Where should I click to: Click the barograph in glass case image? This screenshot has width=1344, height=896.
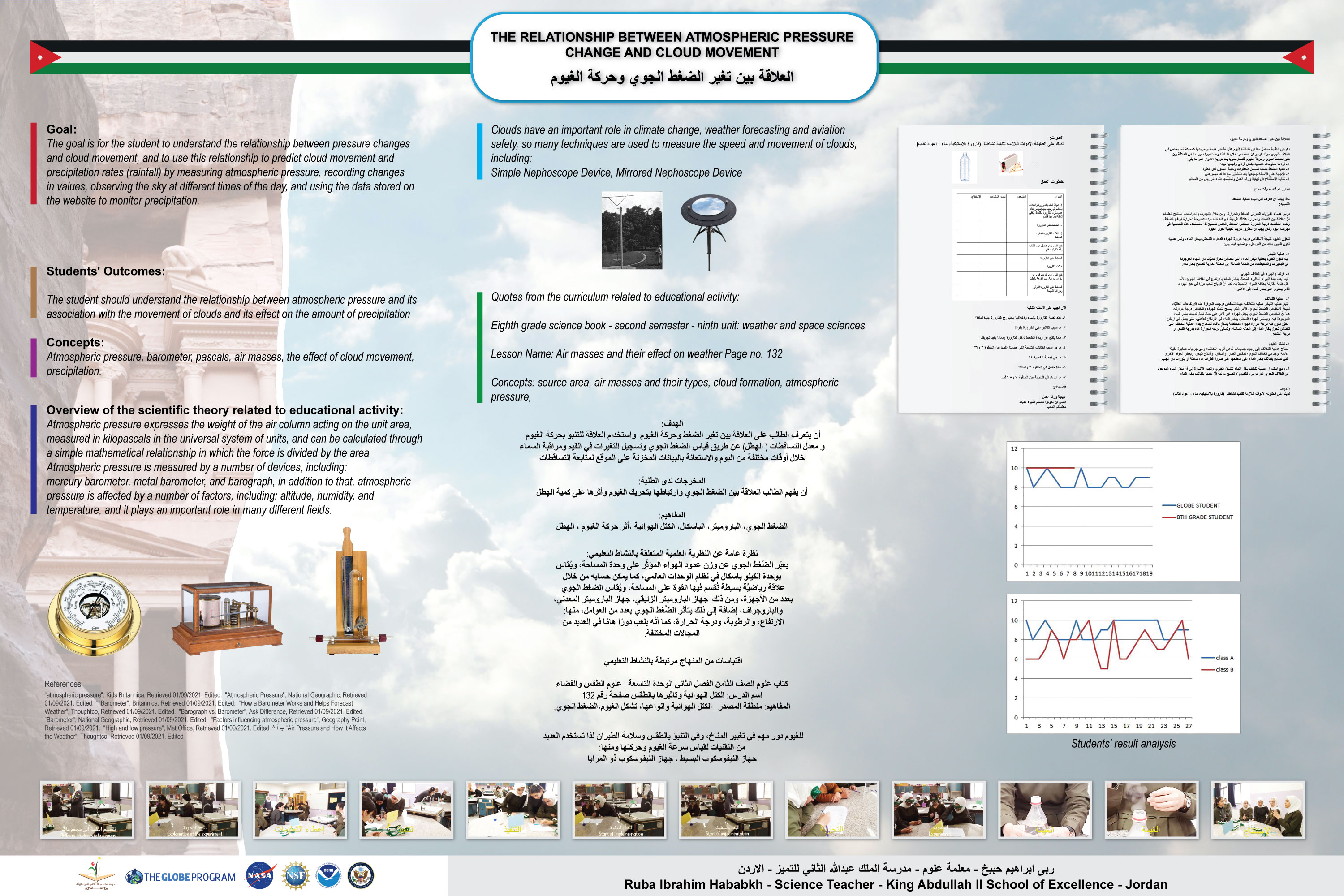tap(227, 618)
